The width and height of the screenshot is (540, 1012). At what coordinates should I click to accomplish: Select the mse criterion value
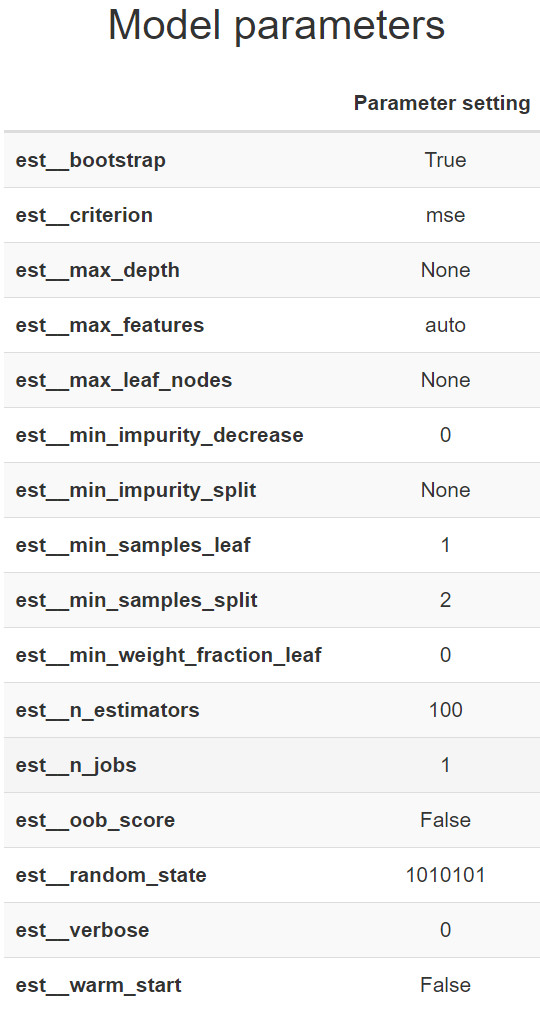click(445, 215)
